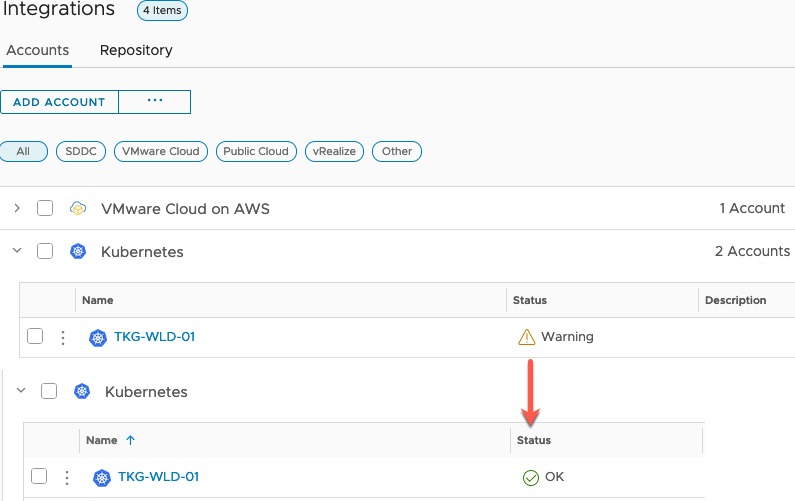Select checkbox for TKG-WLD-01 OK row
The height and width of the screenshot is (501, 795).
pos(39,476)
